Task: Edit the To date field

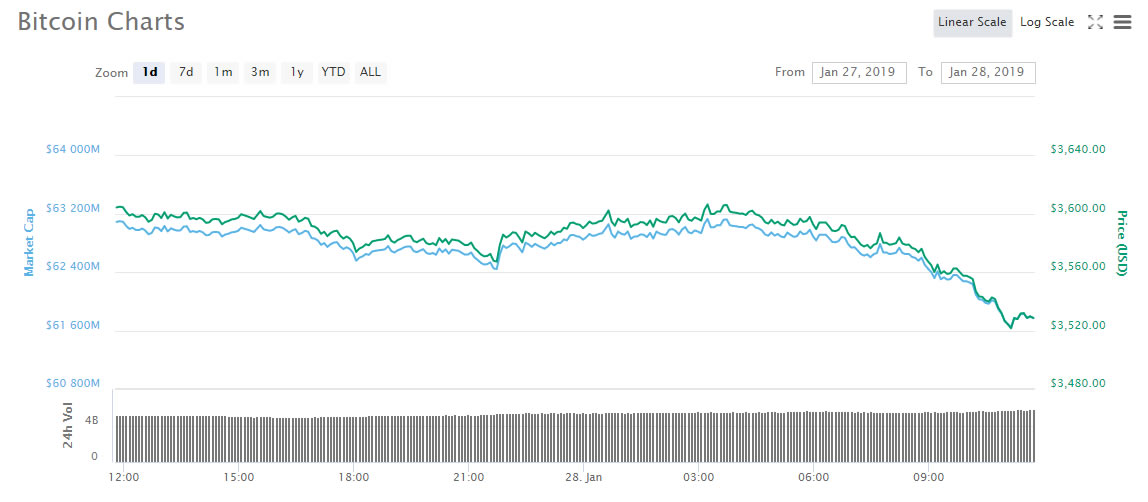Action: click(x=988, y=72)
